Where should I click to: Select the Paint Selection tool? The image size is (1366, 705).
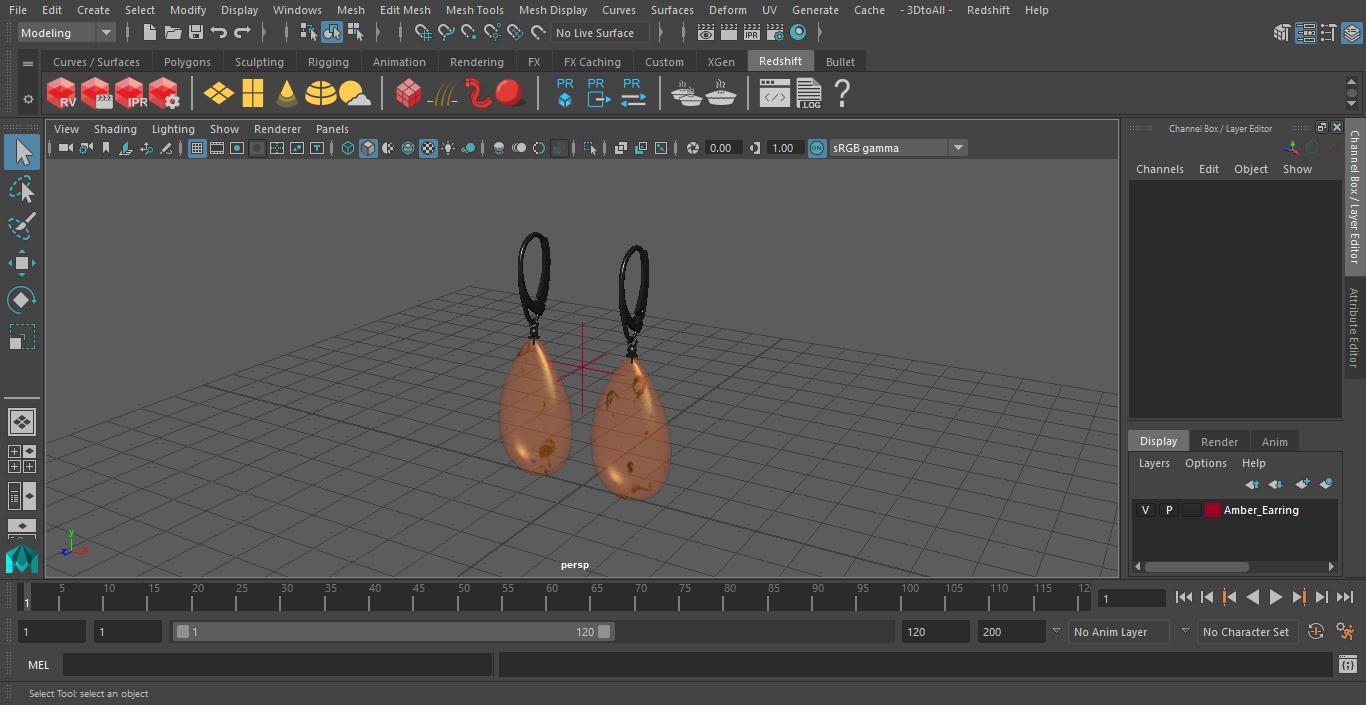coord(21,226)
